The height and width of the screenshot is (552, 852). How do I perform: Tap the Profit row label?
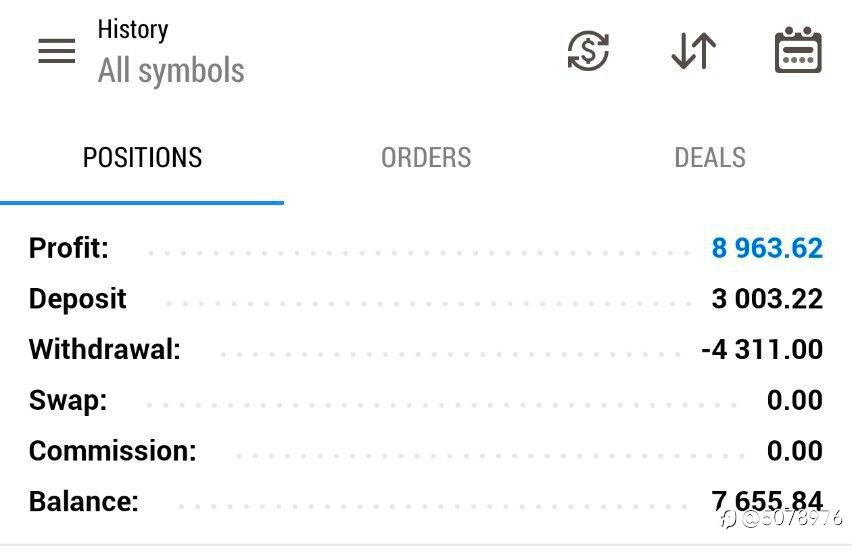pos(68,248)
